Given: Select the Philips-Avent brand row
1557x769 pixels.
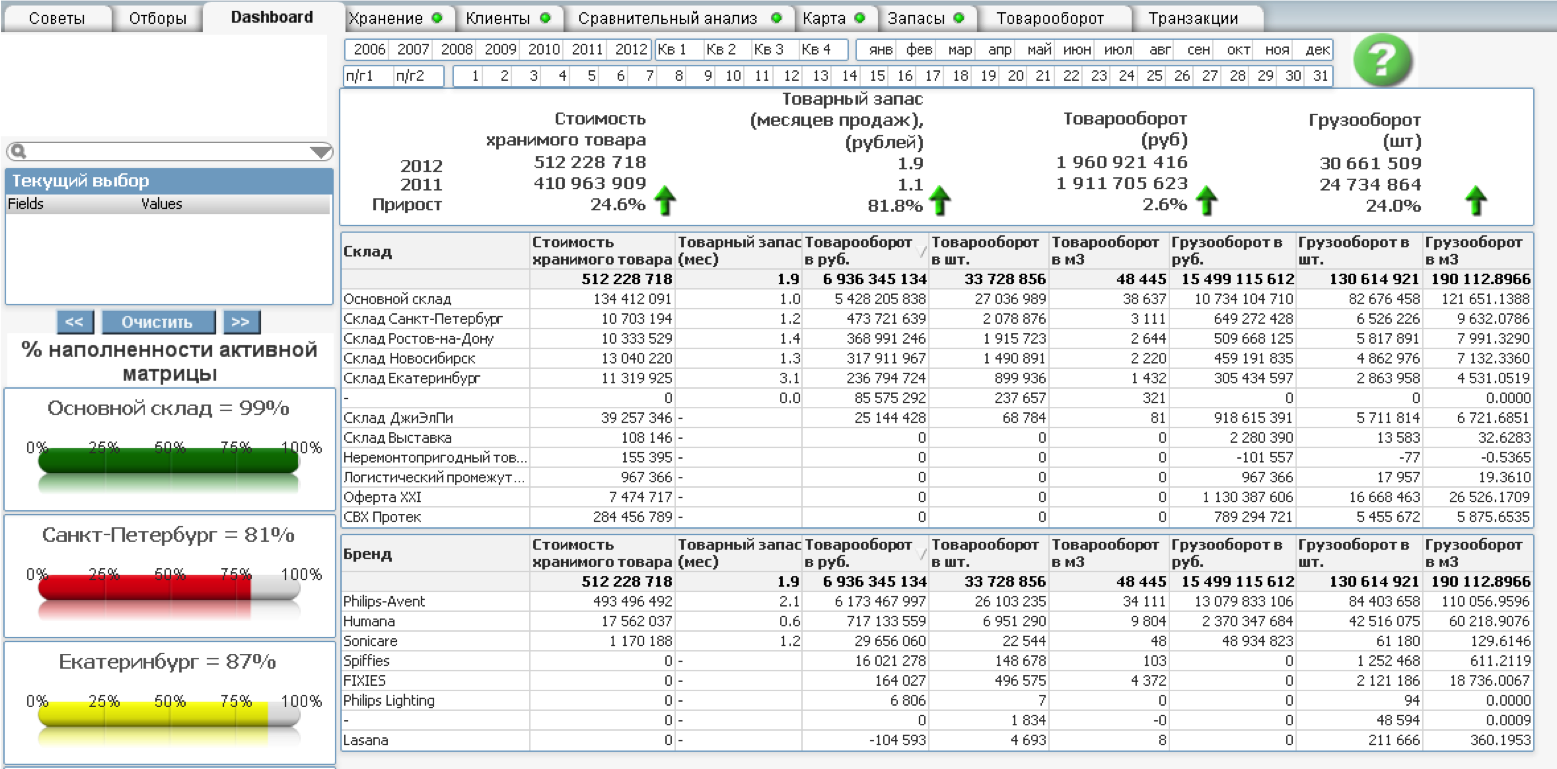Looking at the screenshot, I should (x=936, y=601).
